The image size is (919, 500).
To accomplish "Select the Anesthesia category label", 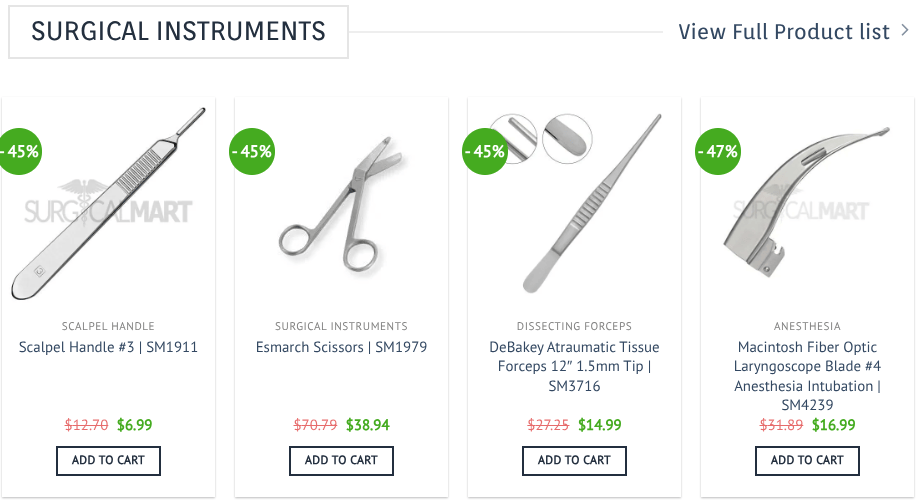I will [807, 326].
